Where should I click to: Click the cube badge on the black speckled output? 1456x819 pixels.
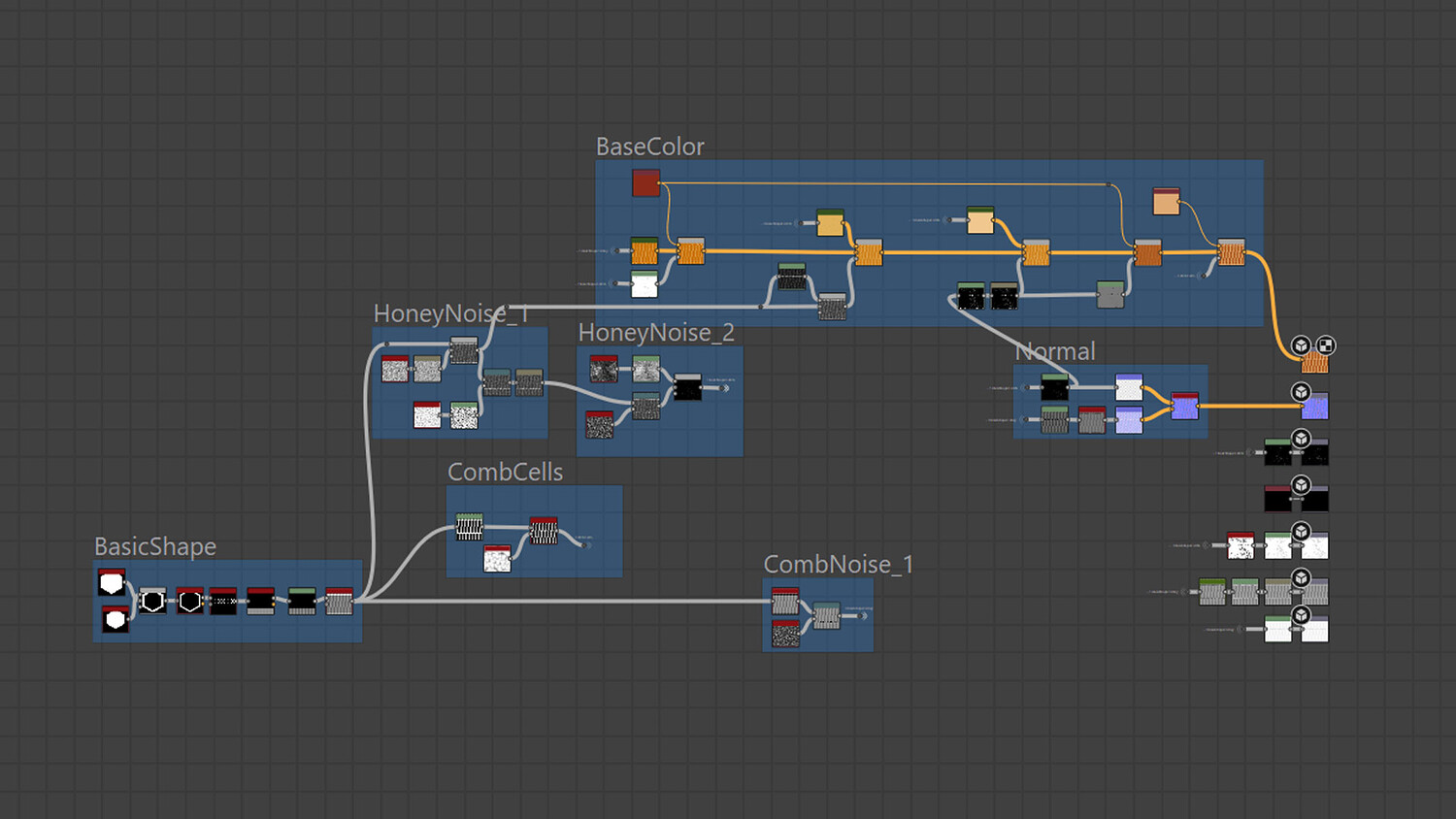click(x=1302, y=439)
